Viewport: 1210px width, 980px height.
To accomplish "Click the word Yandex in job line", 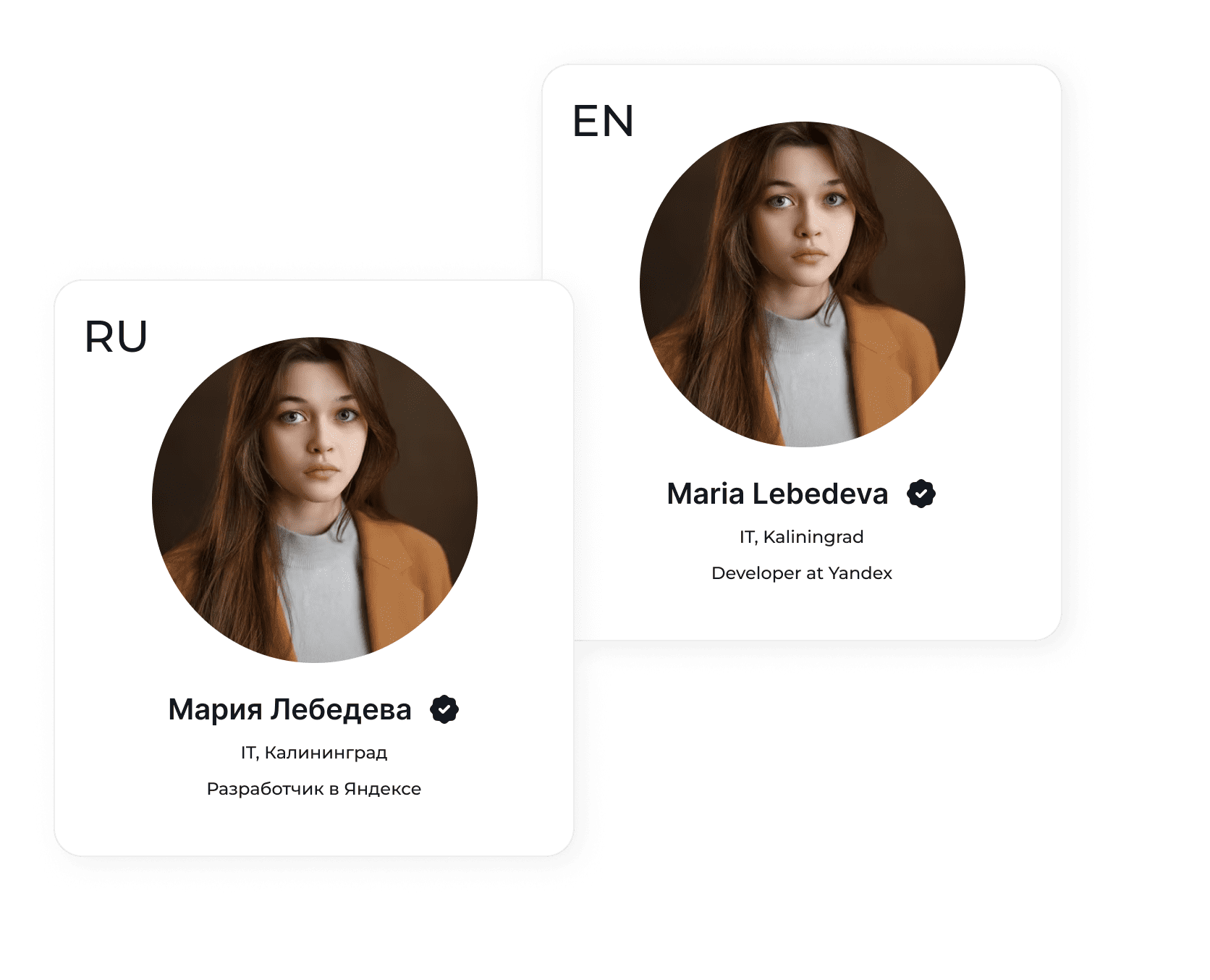I will pyautogui.click(x=860, y=573).
